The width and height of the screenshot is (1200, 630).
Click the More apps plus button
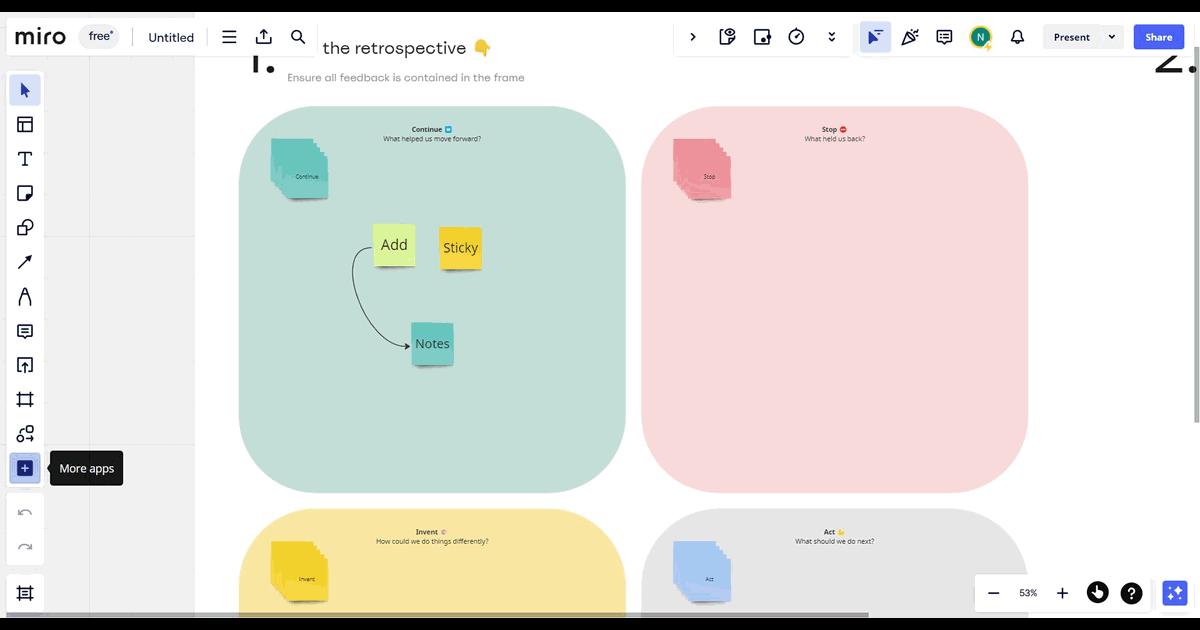(25, 468)
